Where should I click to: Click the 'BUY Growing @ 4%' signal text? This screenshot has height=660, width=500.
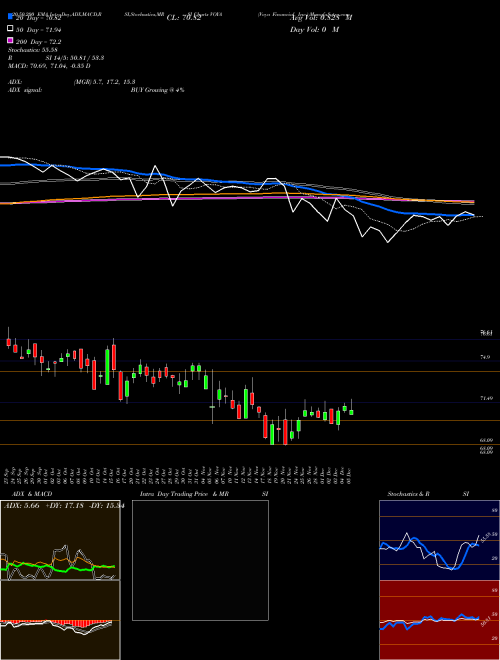tap(157, 90)
